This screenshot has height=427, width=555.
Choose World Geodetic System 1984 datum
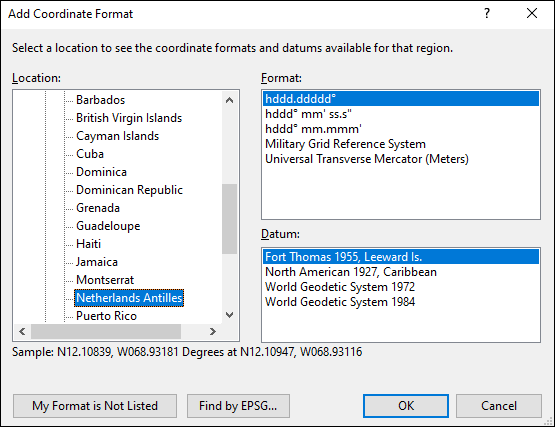[x=401, y=302]
